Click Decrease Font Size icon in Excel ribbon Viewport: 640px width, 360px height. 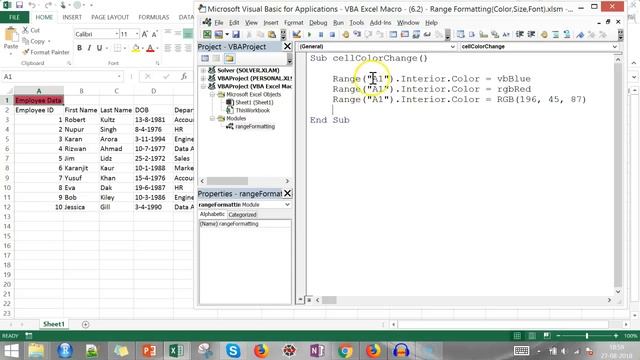155,34
